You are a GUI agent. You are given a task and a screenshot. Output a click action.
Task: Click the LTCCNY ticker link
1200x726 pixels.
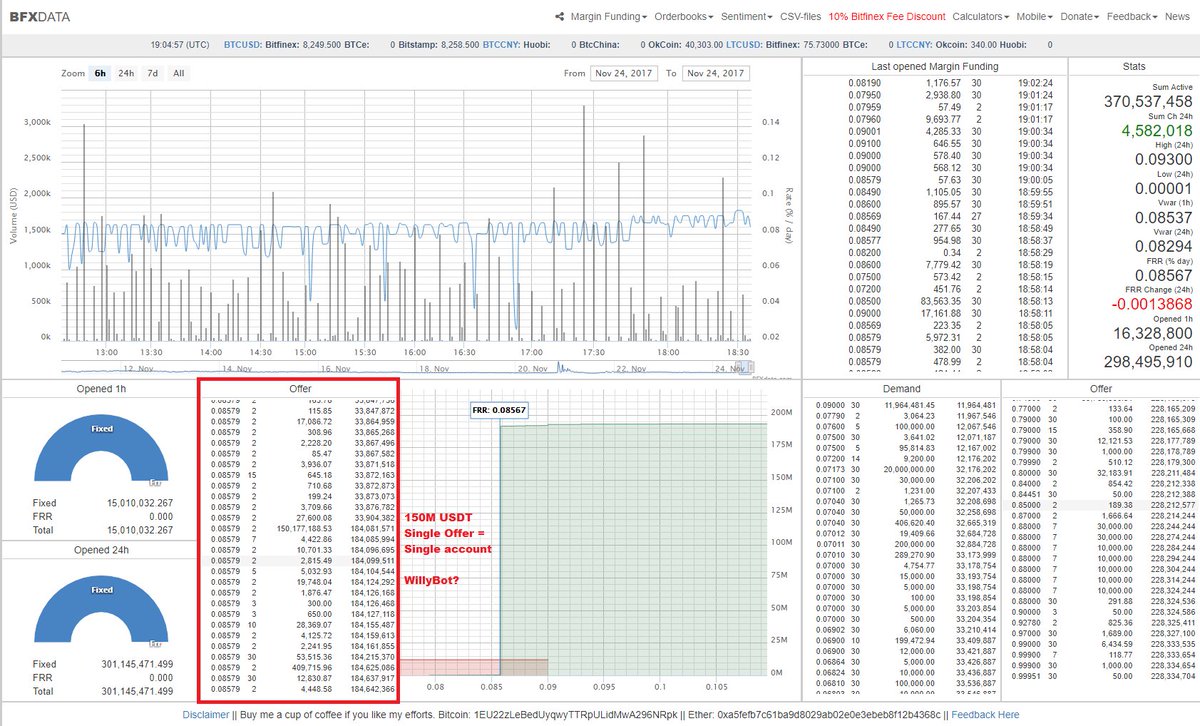click(915, 45)
